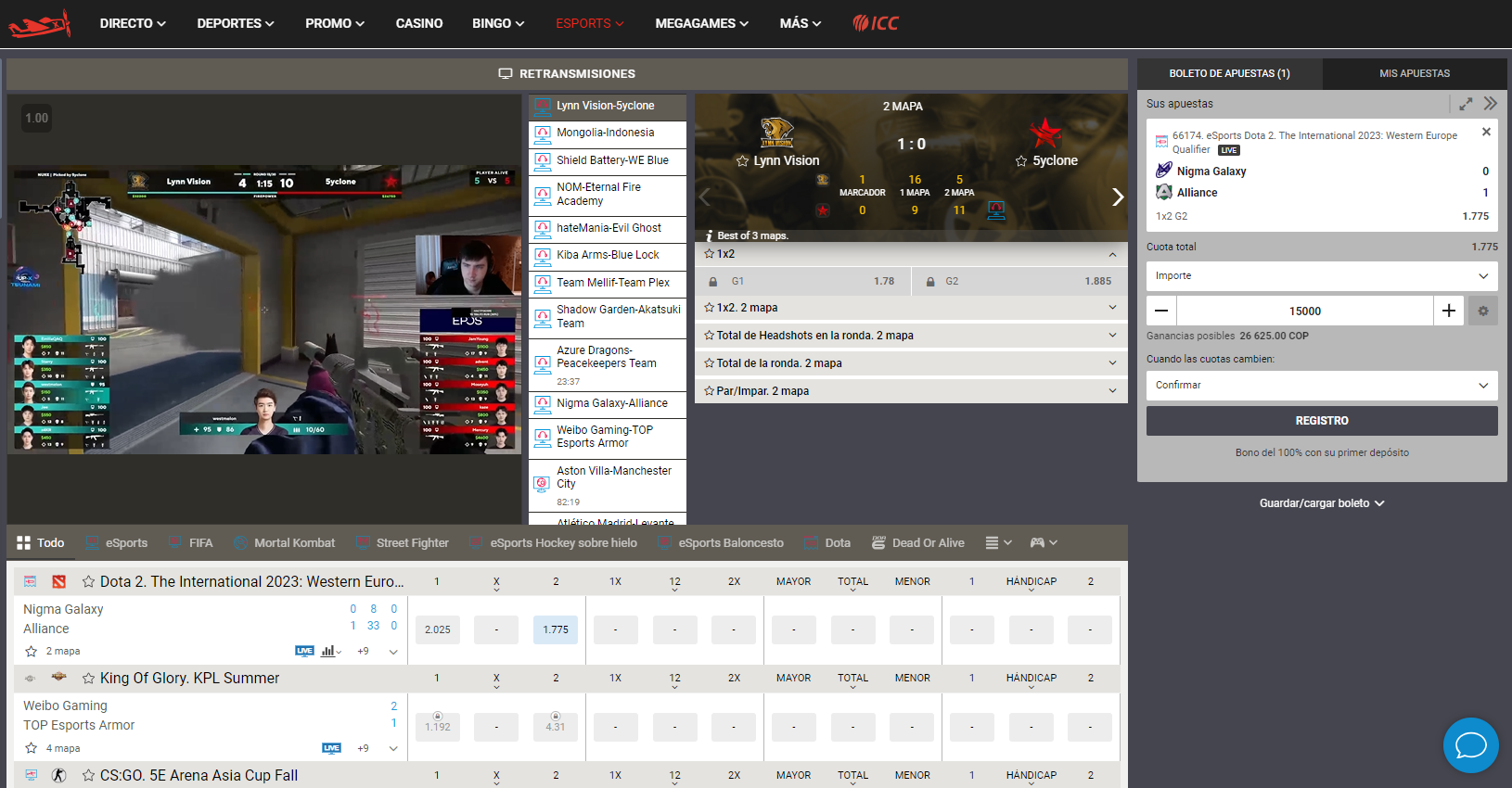Image resolution: width=1512 pixels, height=788 pixels.
Task: Favorite the Dota 2 International league star
Action: click(88, 581)
